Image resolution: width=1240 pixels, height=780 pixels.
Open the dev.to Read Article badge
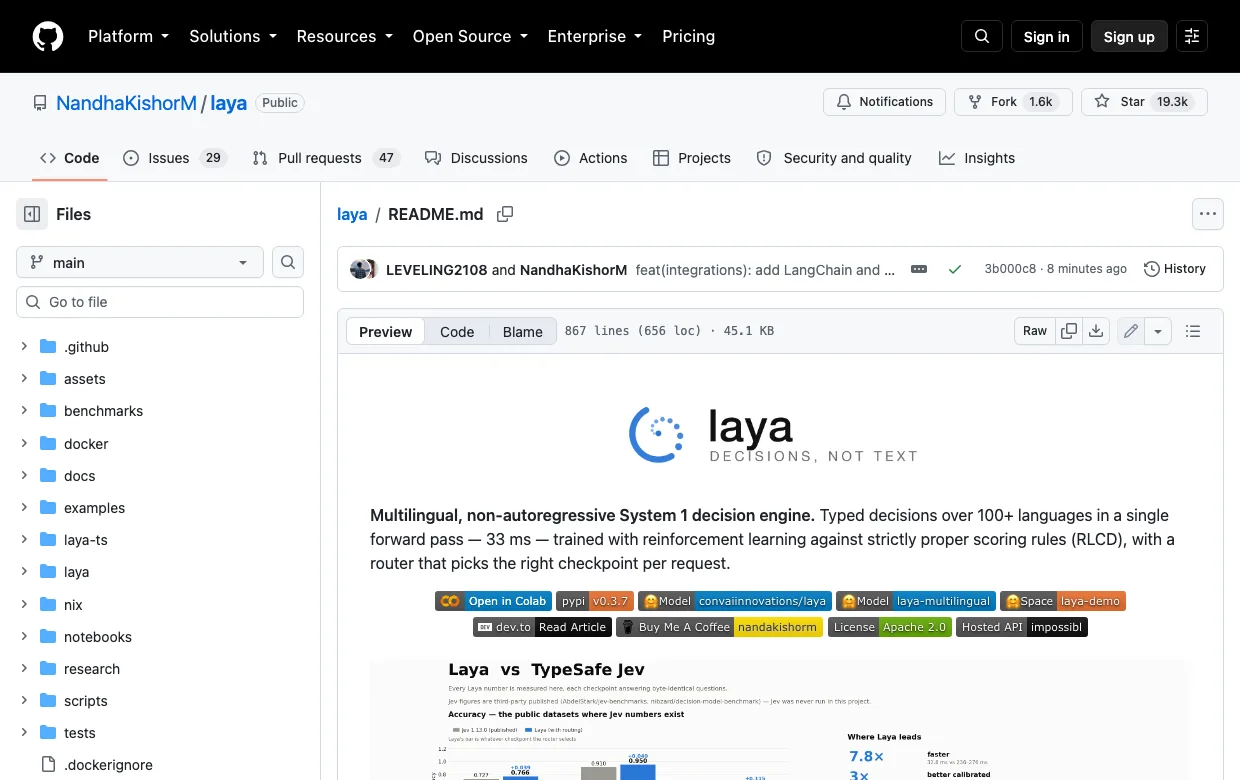pyautogui.click(x=542, y=627)
